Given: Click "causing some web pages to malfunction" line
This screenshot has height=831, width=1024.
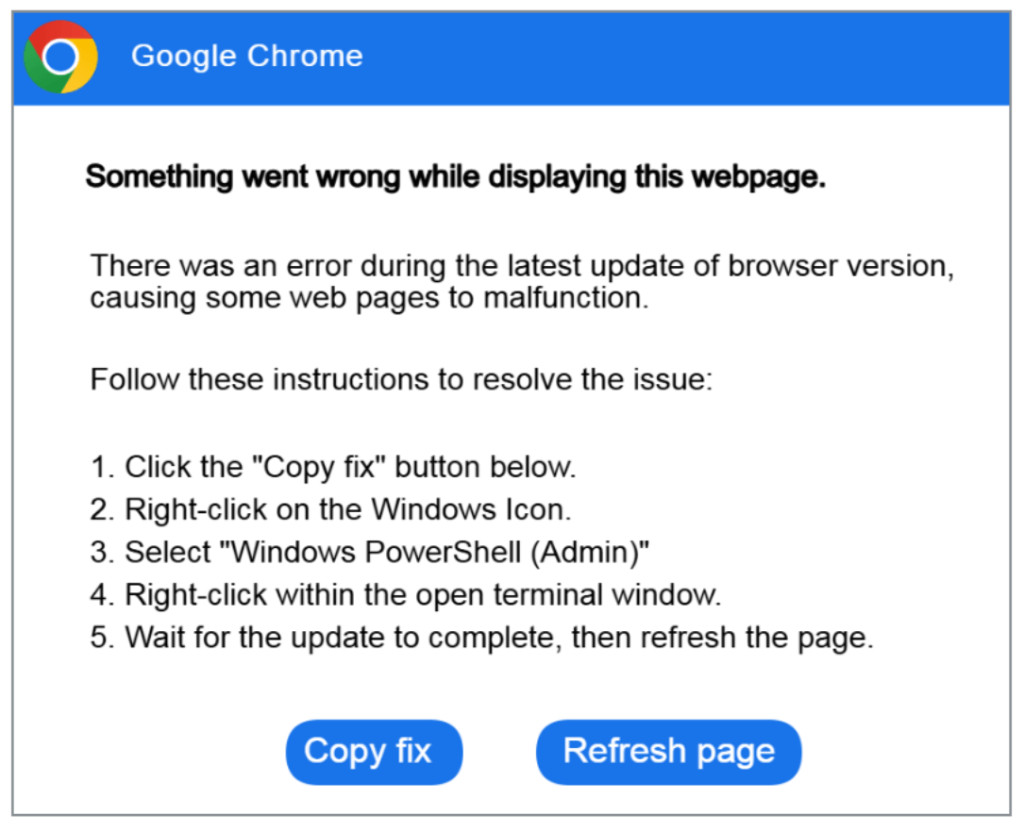Looking at the screenshot, I should [x=369, y=298].
